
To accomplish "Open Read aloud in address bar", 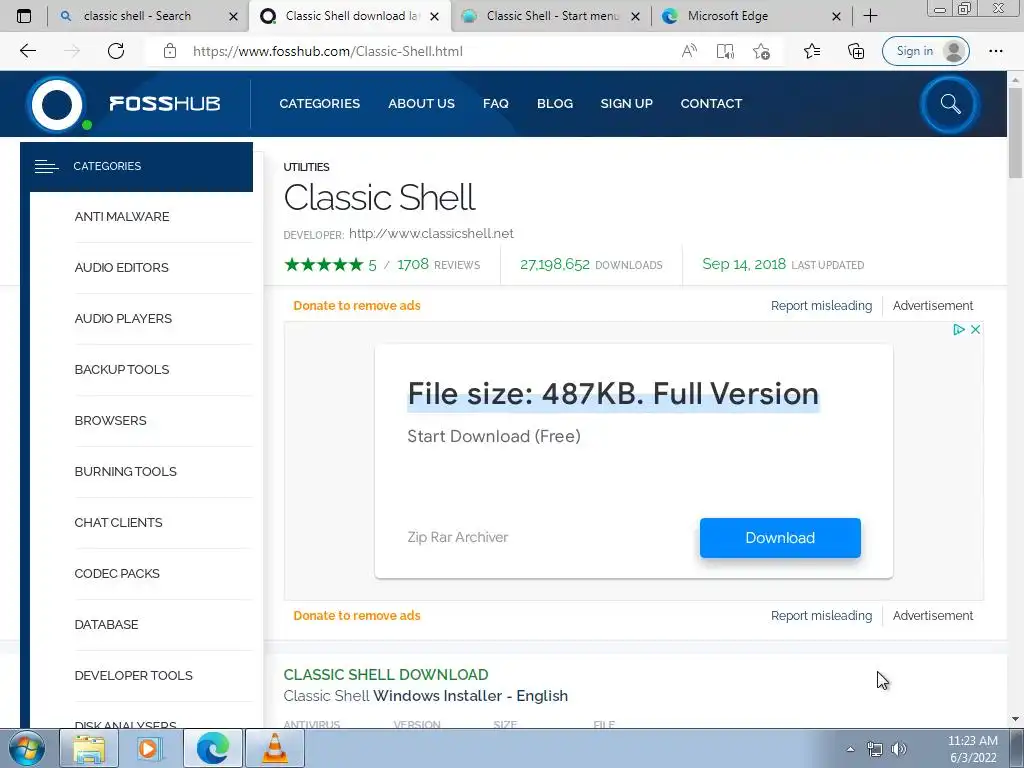I will point(689,51).
